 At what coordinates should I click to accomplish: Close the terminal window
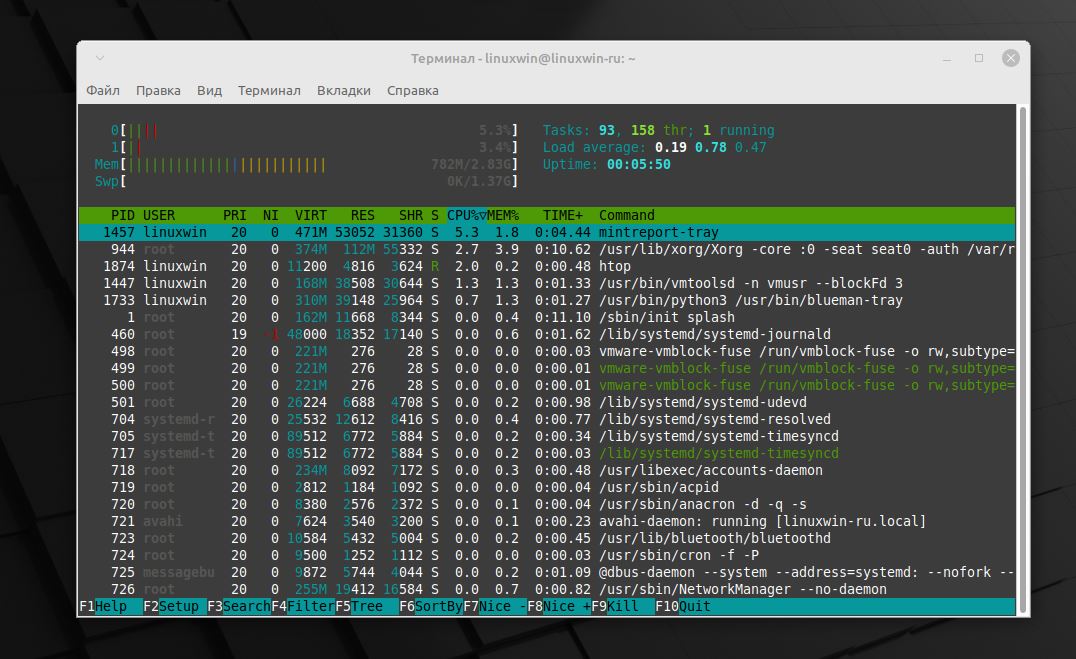tap(1010, 58)
